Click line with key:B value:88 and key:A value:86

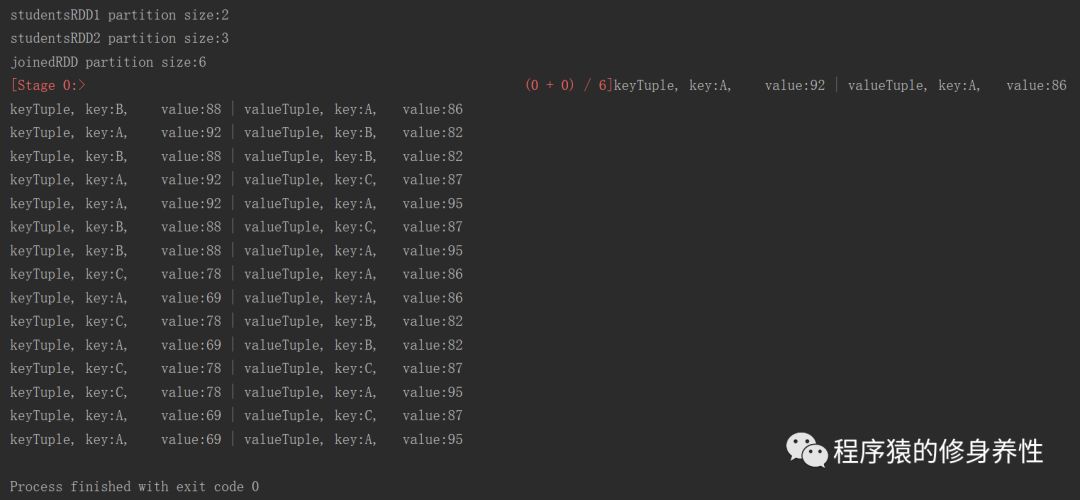(x=236, y=109)
